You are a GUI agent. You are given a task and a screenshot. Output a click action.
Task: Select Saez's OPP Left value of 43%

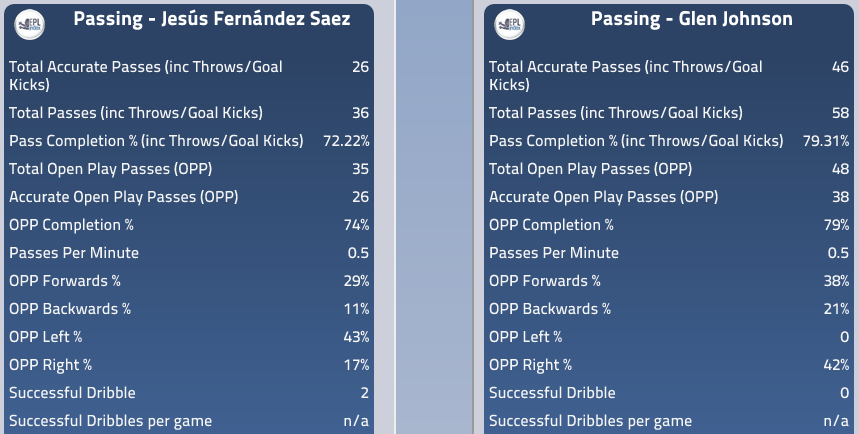pos(357,337)
